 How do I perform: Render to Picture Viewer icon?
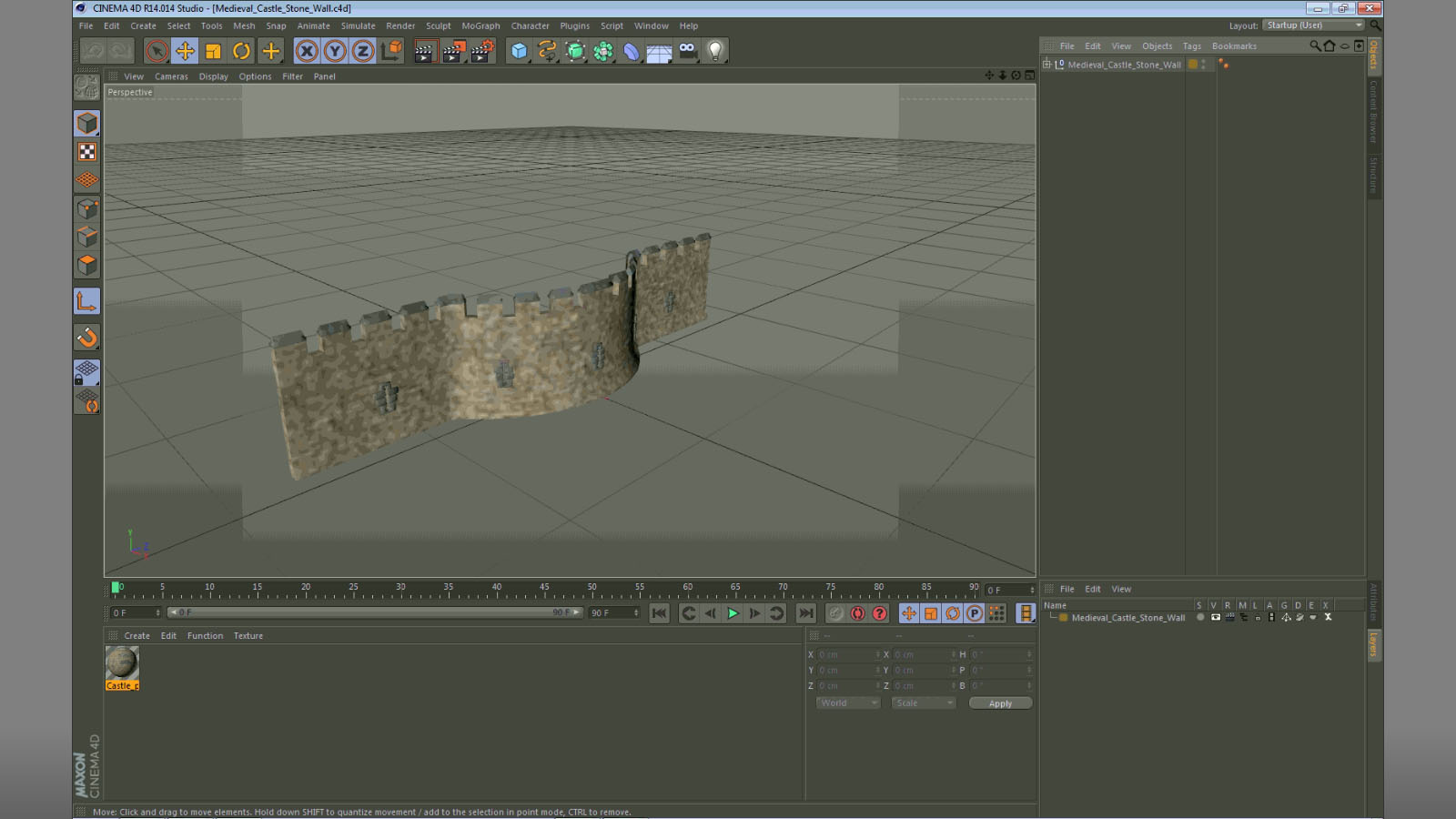pos(453,51)
